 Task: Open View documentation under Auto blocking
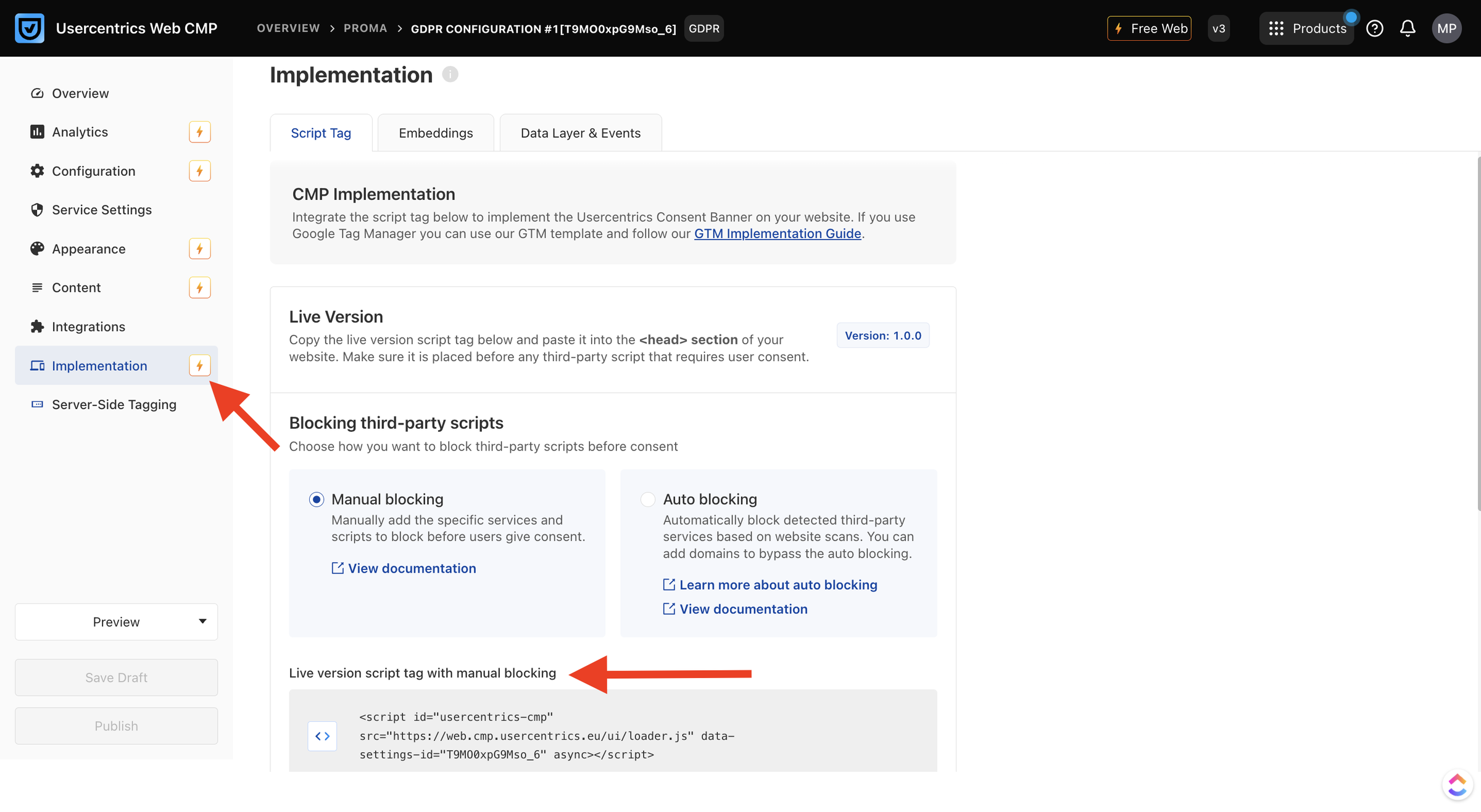click(x=744, y=609)
